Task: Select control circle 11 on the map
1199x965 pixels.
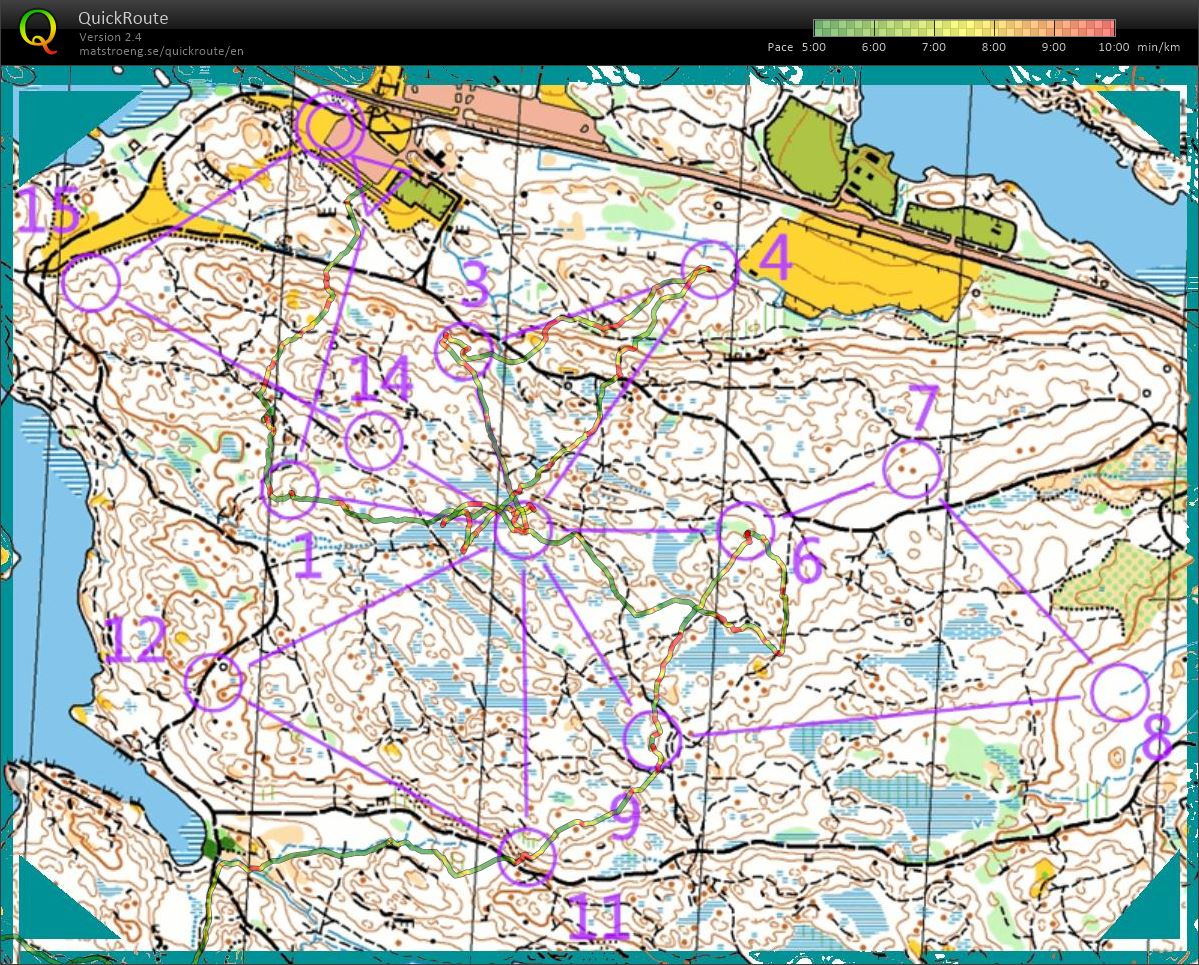Action: point(526,856)
